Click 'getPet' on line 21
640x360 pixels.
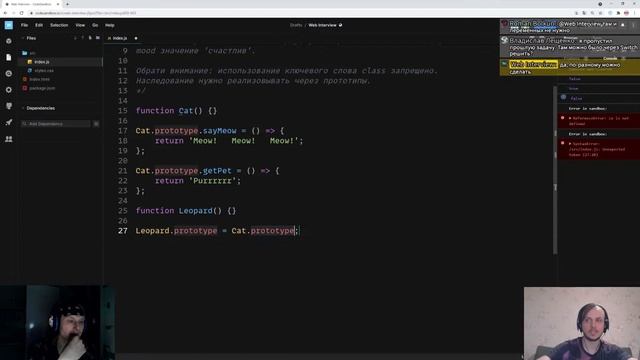coord(217,171)
